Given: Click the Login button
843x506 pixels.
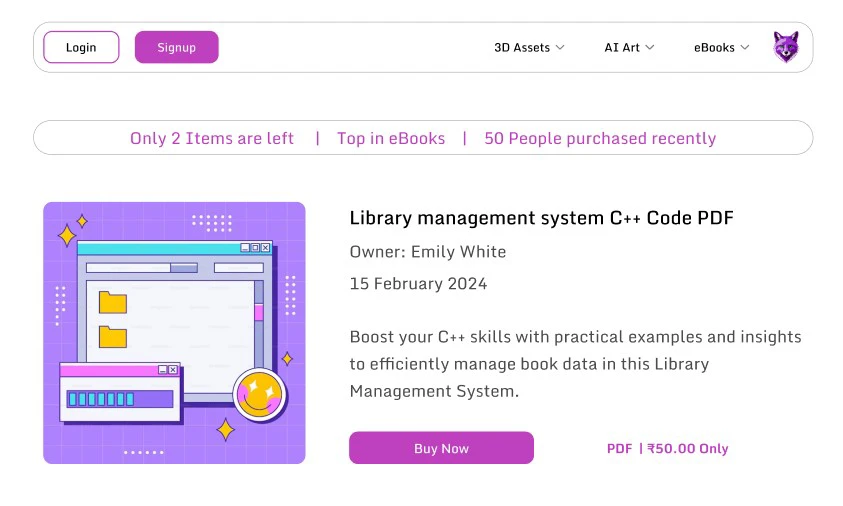Looking at the screenshot, I should point(81,47).
